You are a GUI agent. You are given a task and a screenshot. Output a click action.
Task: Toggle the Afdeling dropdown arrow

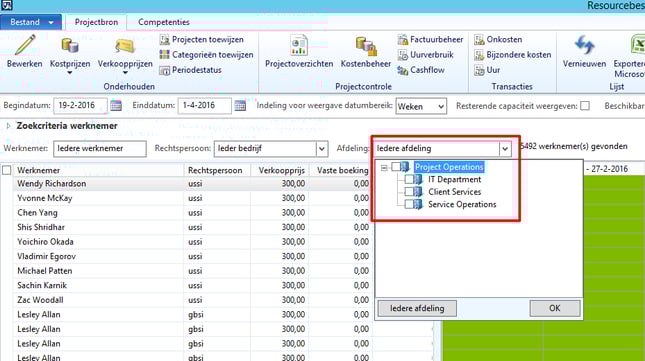(505, 149)
